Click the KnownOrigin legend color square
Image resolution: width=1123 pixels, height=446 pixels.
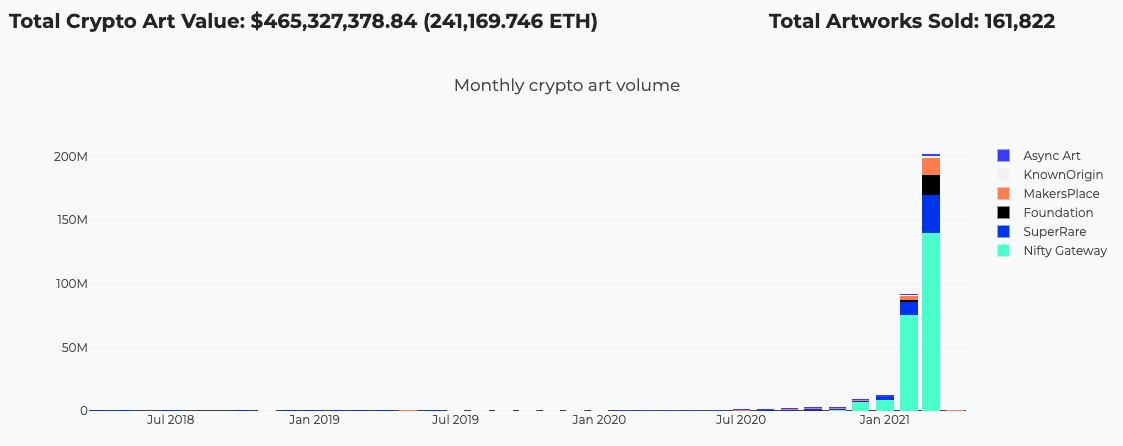pyautogui.click(x=1003, y=175)
